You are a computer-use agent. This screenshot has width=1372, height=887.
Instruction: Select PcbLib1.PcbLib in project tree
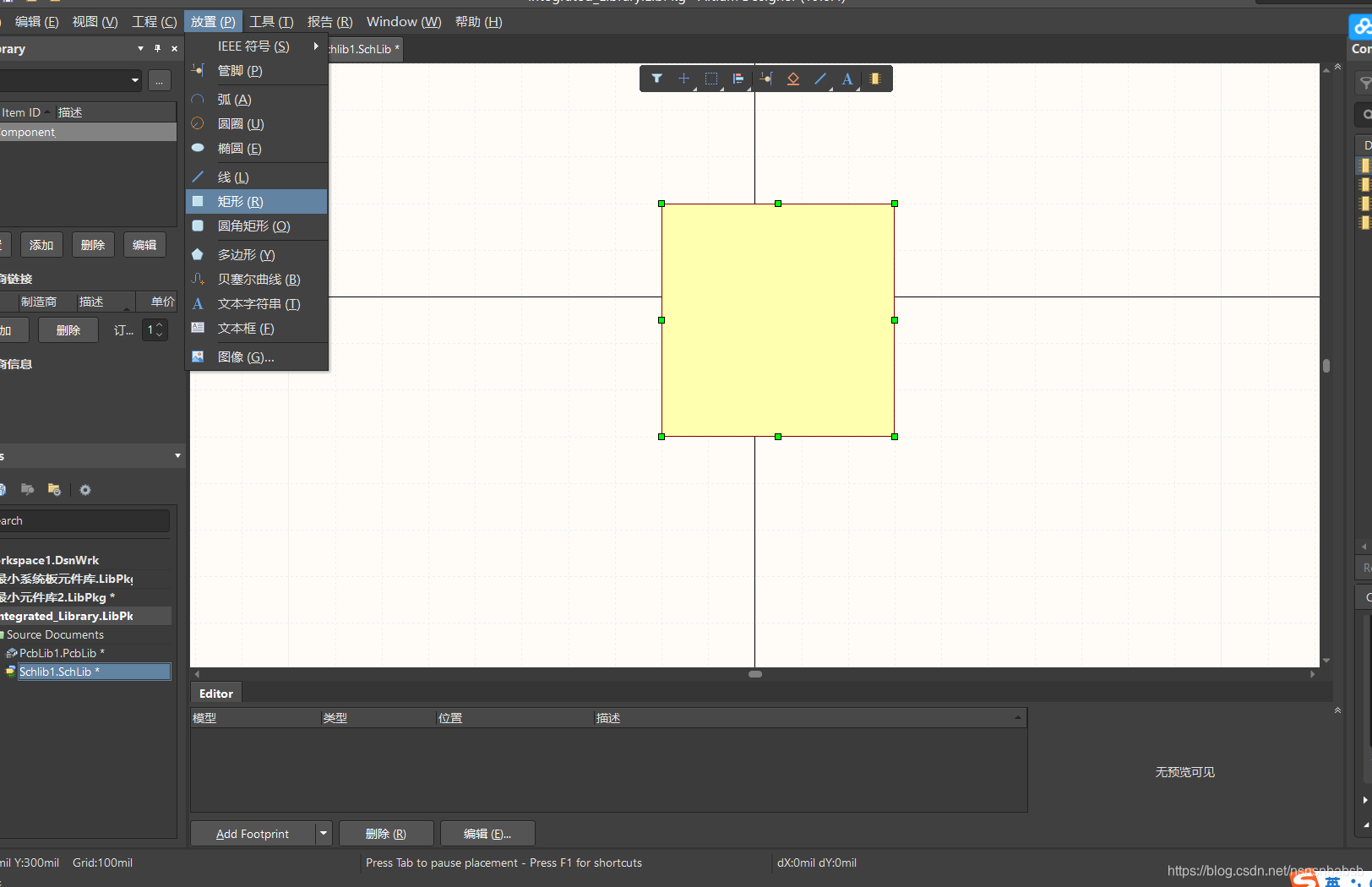click(62, 653)
